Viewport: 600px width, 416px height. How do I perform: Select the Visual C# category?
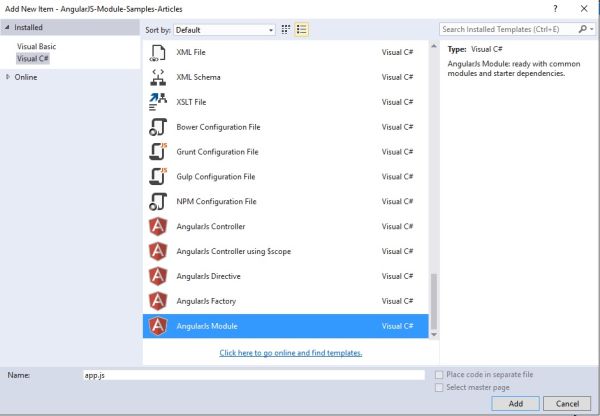(x=33, y=59)
